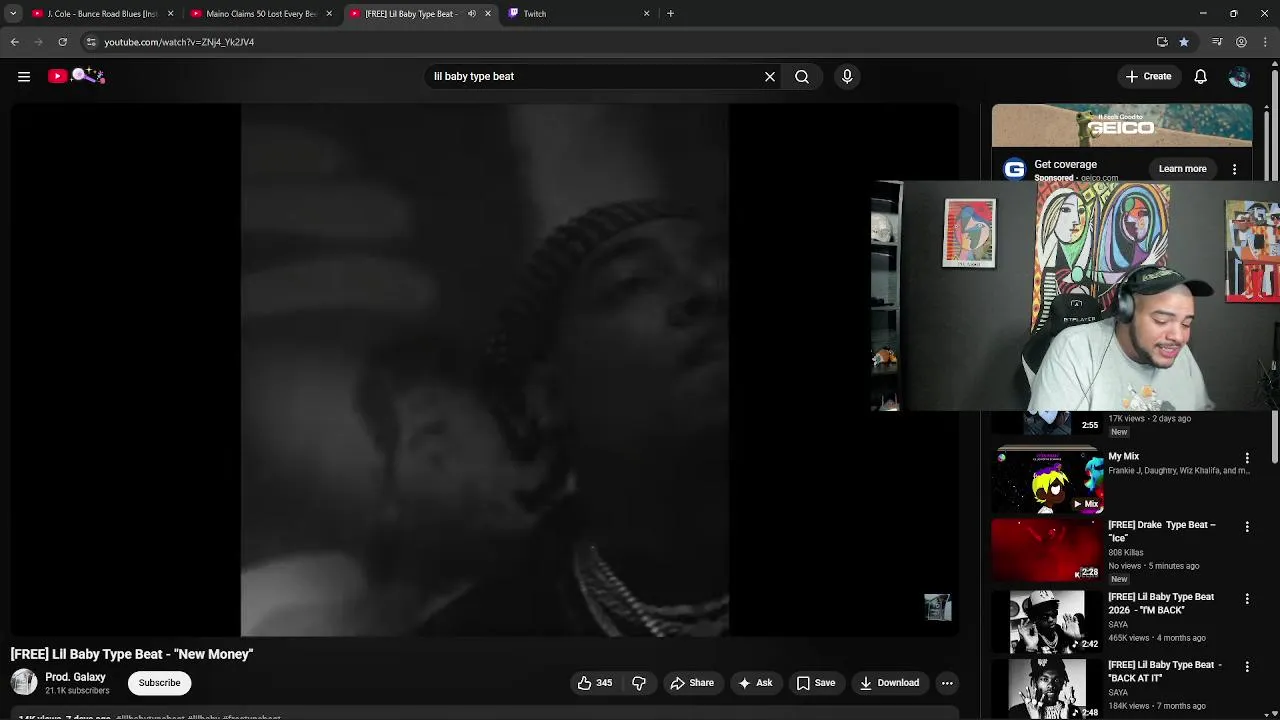Open the browser media control icon
This screenshot has width=1280, height=720.
click(x=1217, y=42)
